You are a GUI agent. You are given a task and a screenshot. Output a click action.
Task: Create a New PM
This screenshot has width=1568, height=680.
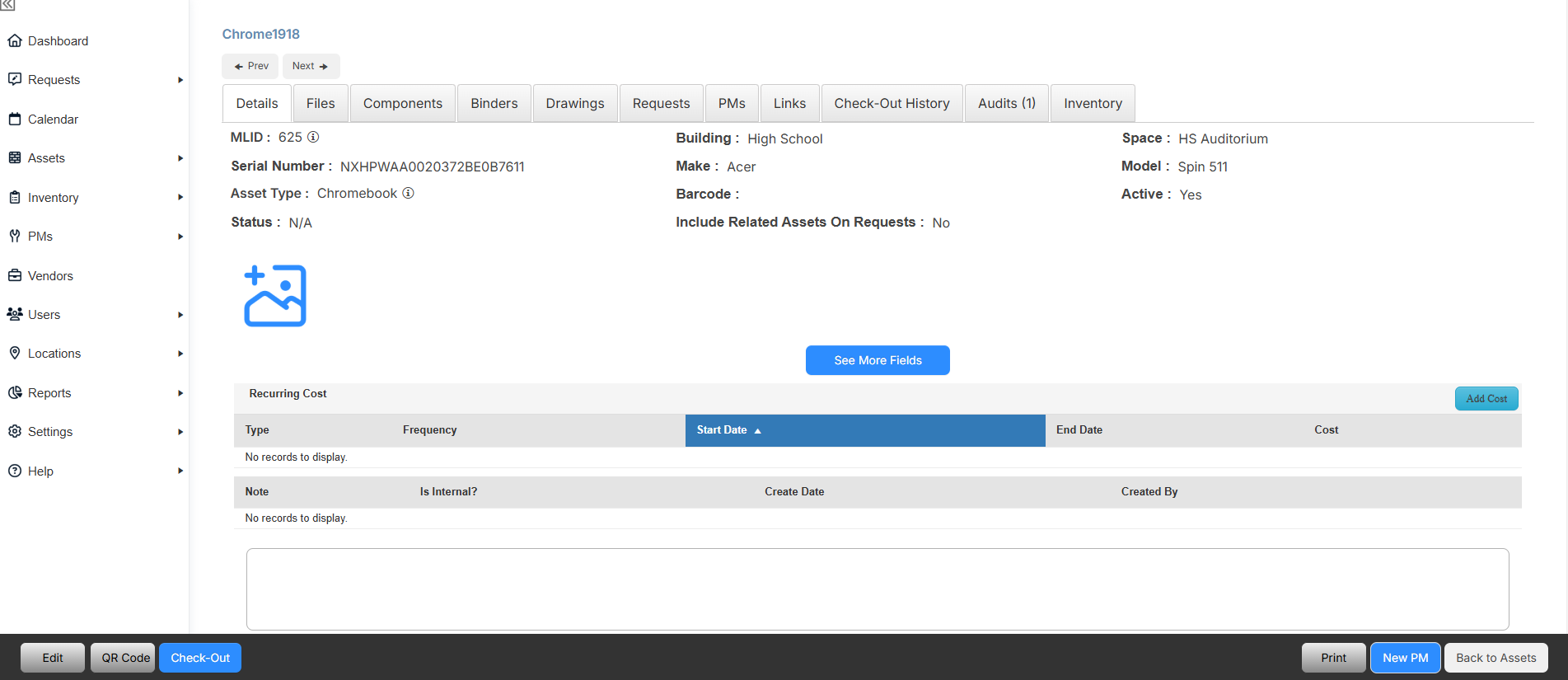1406,658
